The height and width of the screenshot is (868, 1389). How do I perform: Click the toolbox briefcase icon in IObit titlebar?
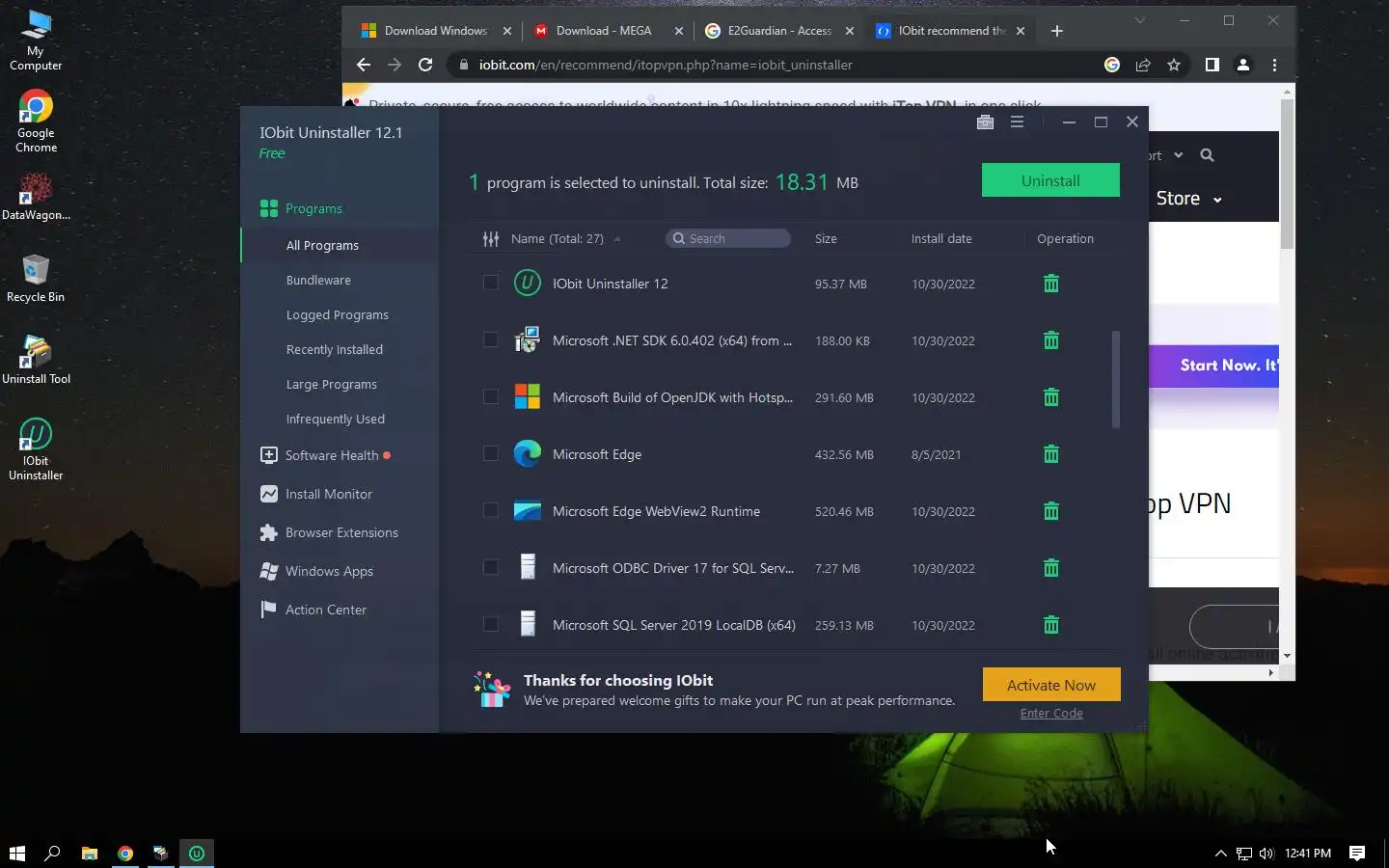pos(985,122)
